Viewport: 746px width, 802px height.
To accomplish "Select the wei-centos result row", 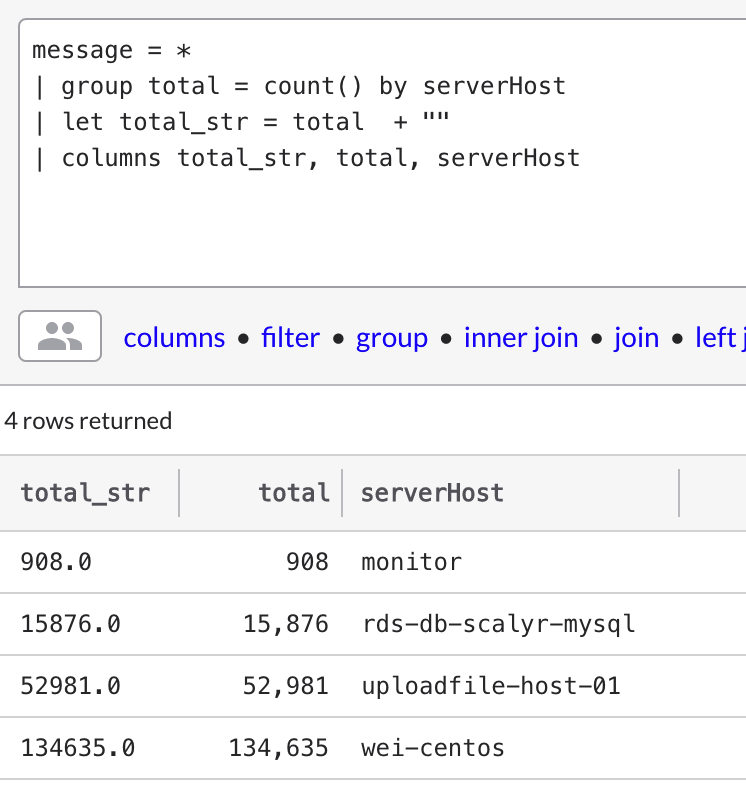I will coord(431,747).
